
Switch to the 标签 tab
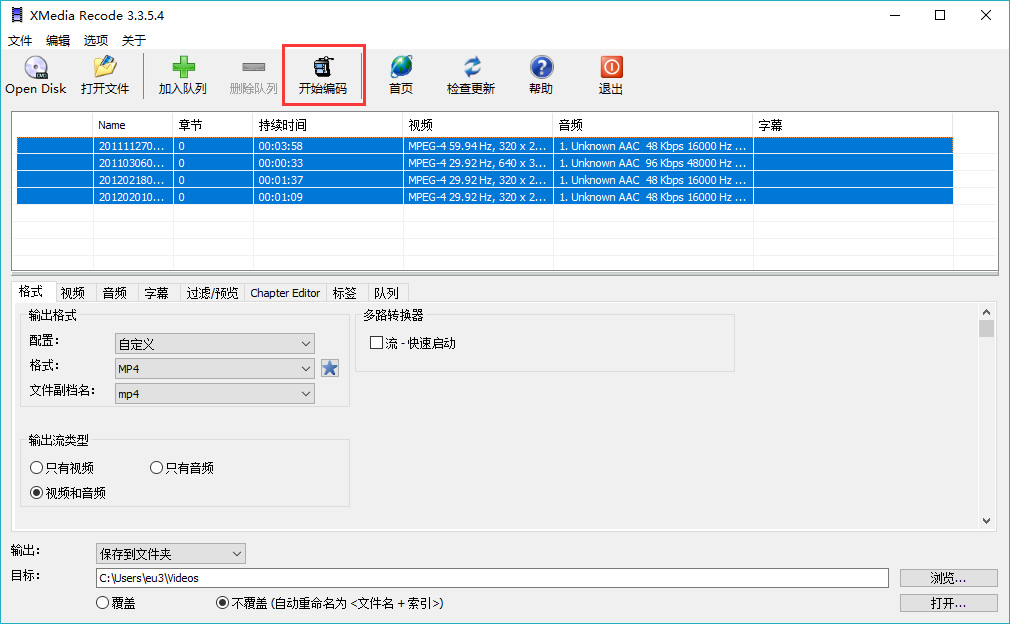pyautogui.click(x=345, y=293)
